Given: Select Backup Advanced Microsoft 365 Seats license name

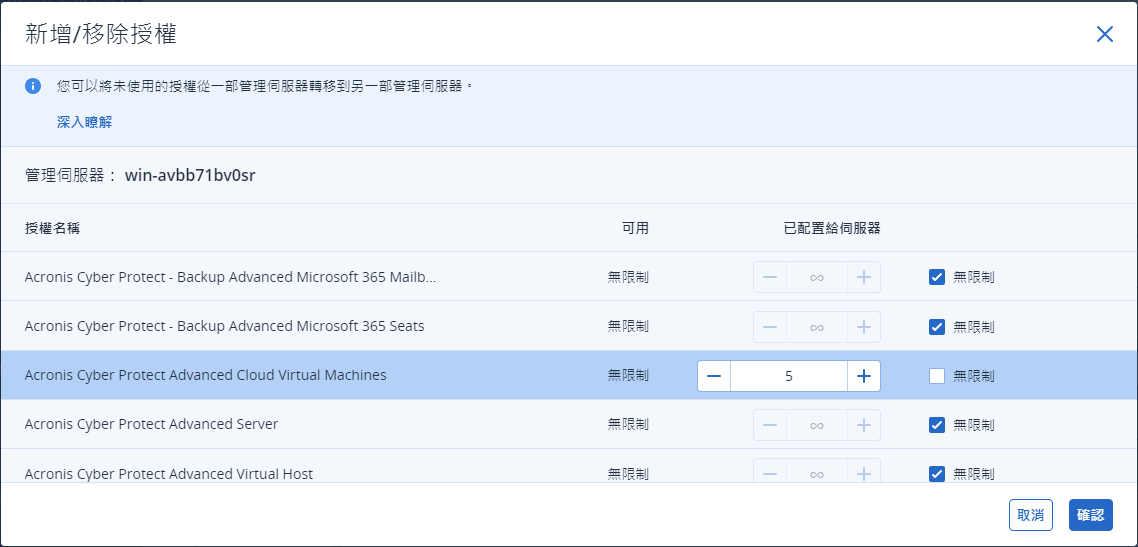Looking at the screenshot, I should [224, 326].
